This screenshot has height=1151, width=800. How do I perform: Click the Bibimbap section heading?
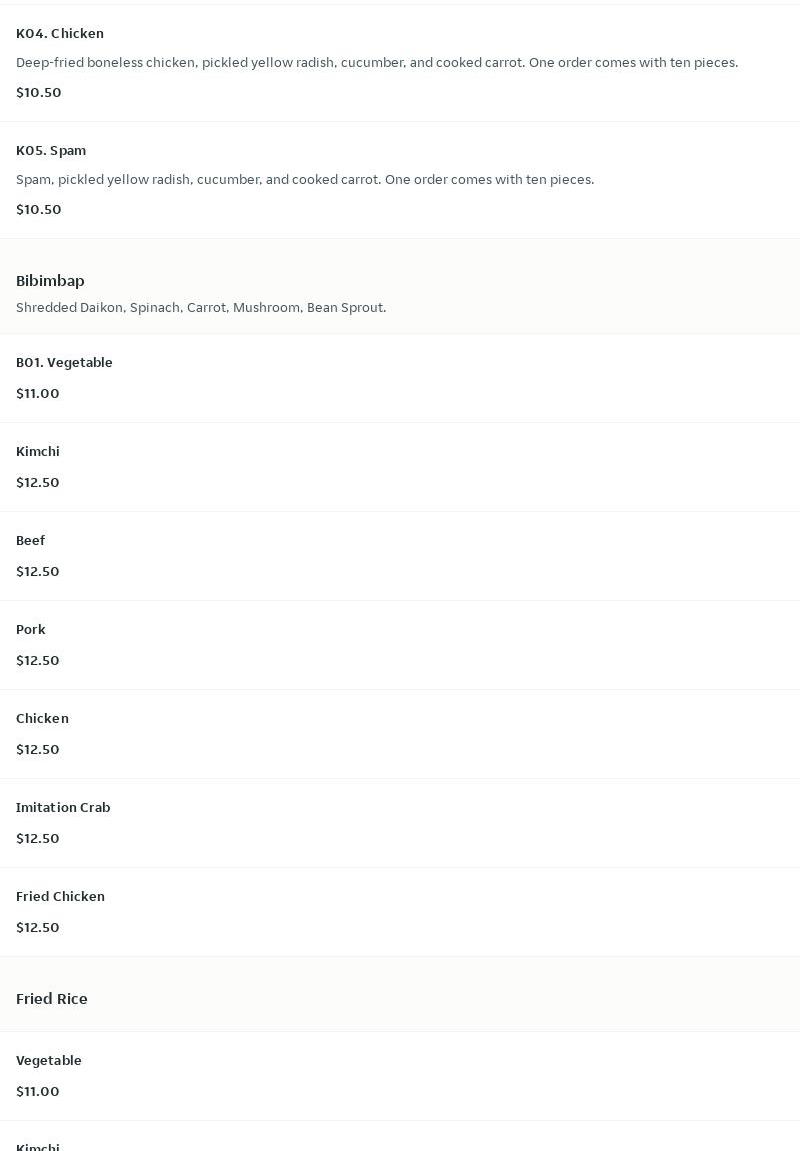coord(50,280)
